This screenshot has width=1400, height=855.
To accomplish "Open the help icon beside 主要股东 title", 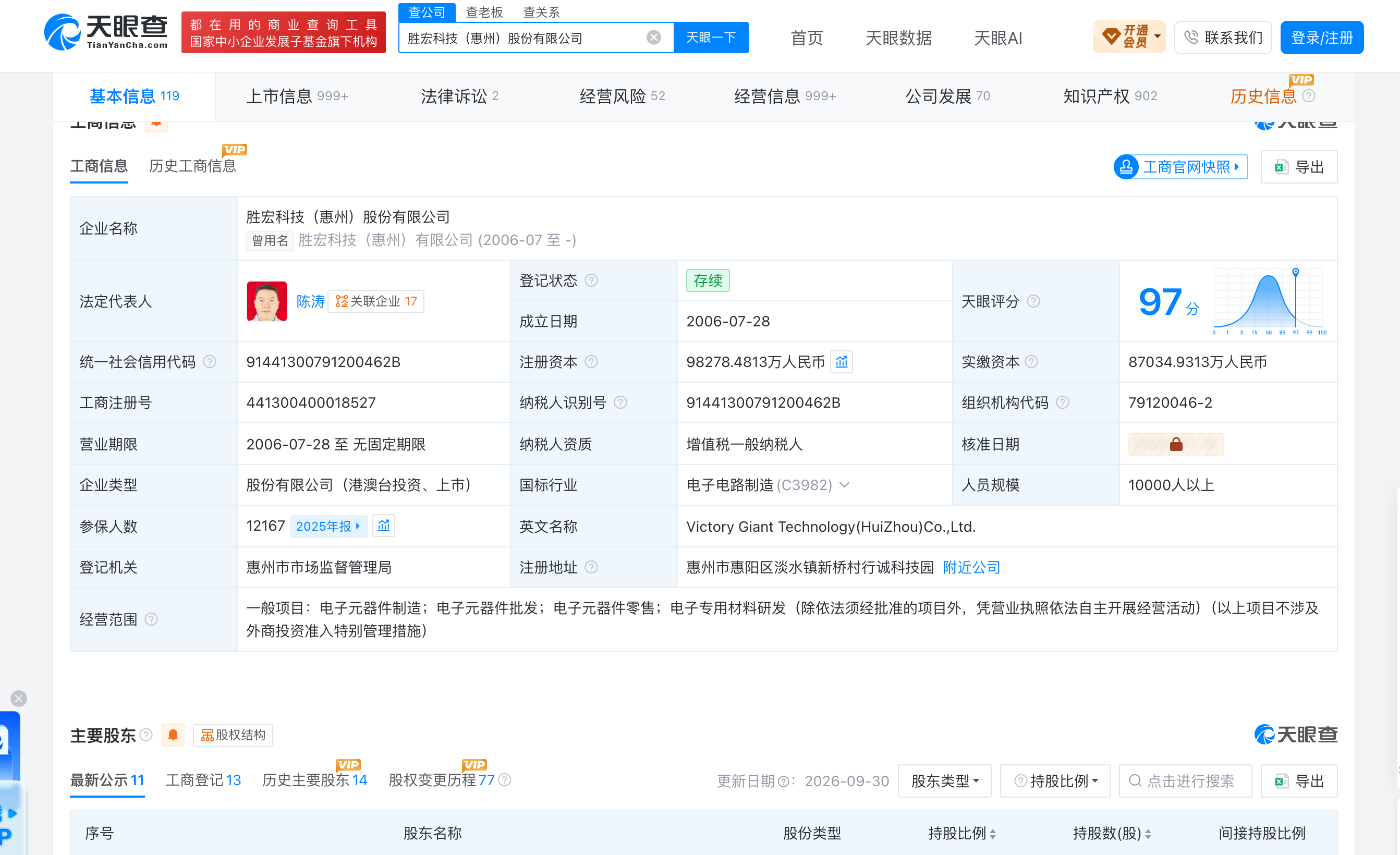I will [x=146, y=735].
